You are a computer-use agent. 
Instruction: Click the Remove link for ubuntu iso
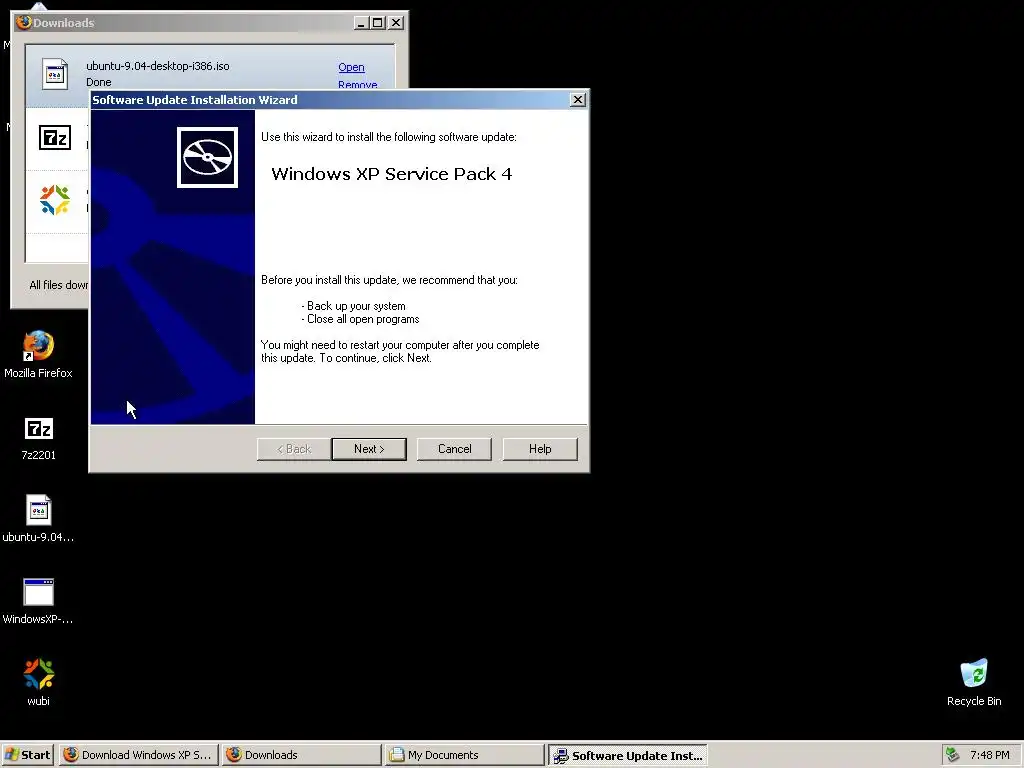358,85
